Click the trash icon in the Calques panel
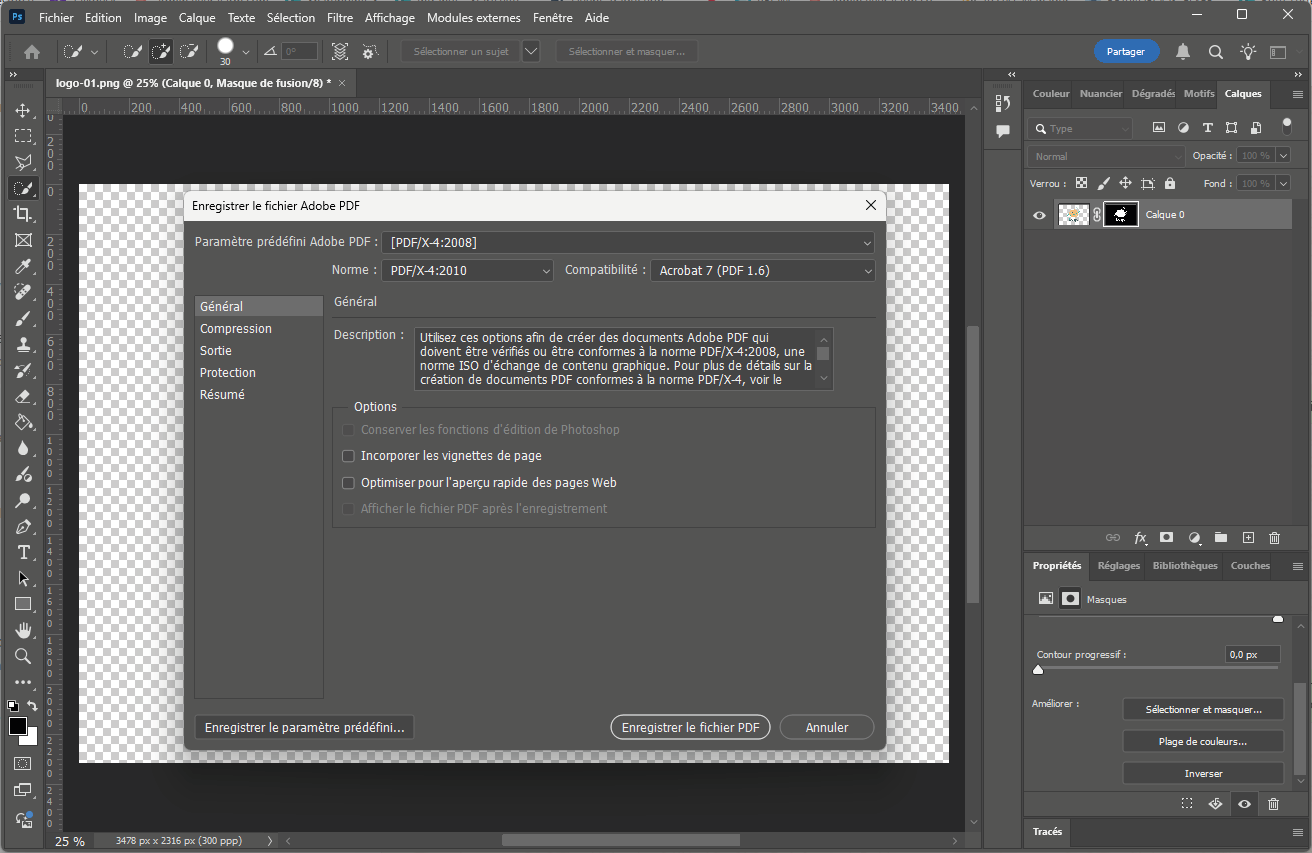1312x853 pixels. click(x=1274, y=538)
